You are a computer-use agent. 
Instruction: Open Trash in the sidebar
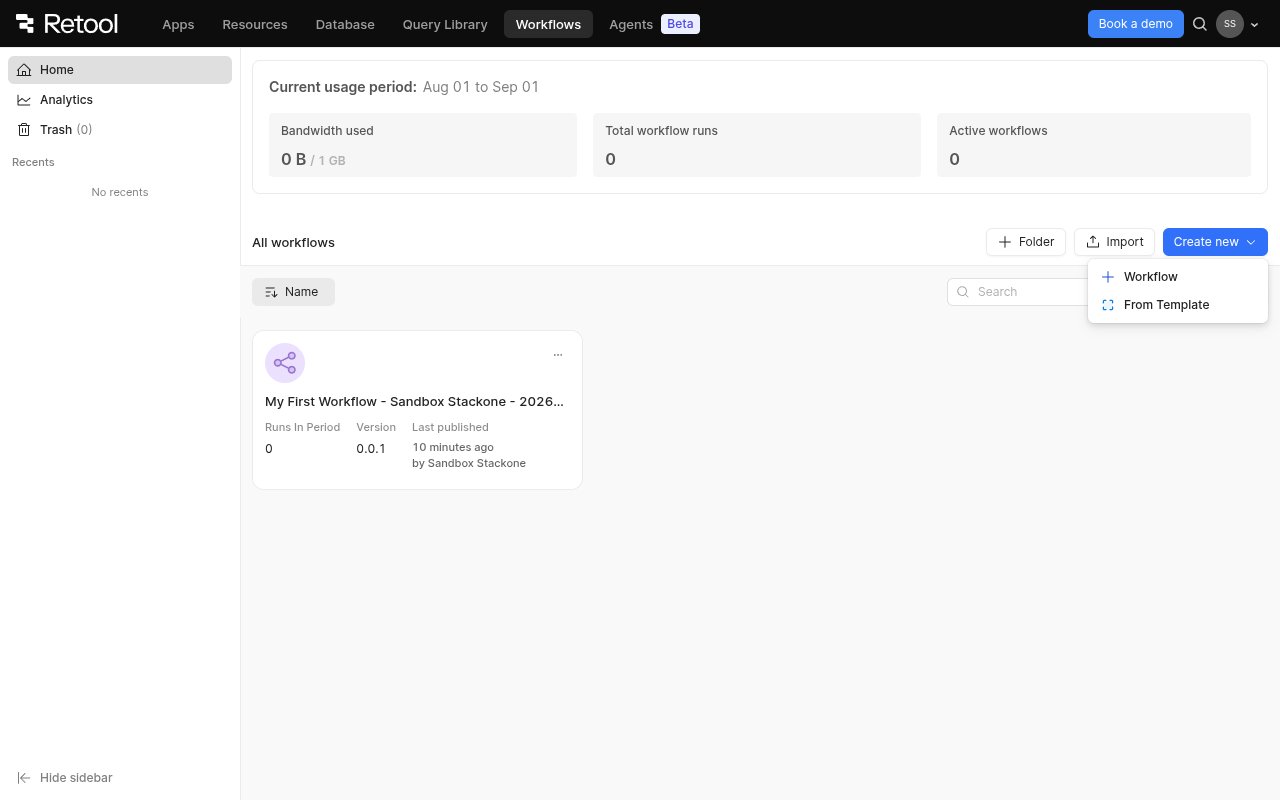tap(120, 130)
